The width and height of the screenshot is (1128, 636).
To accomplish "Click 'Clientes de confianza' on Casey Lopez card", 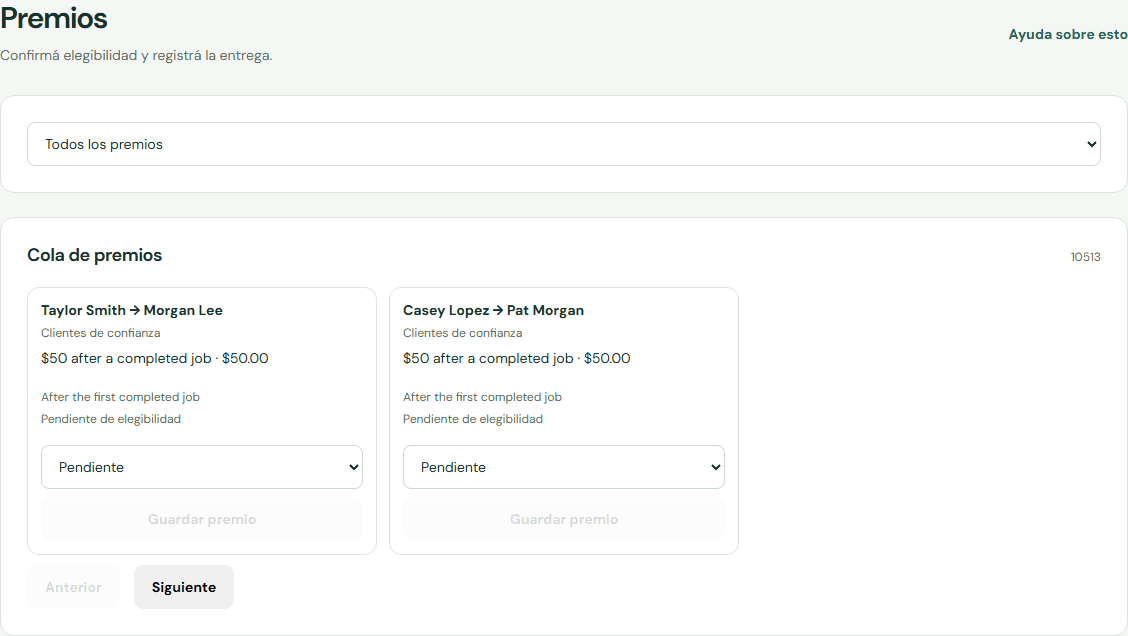I will [x=463, y=333].
